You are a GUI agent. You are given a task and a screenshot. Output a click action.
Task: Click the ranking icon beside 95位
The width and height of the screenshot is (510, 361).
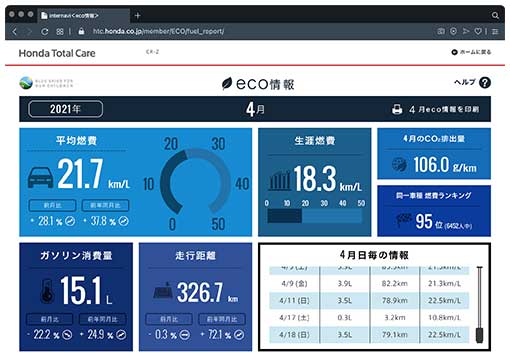tap(403, 221)
